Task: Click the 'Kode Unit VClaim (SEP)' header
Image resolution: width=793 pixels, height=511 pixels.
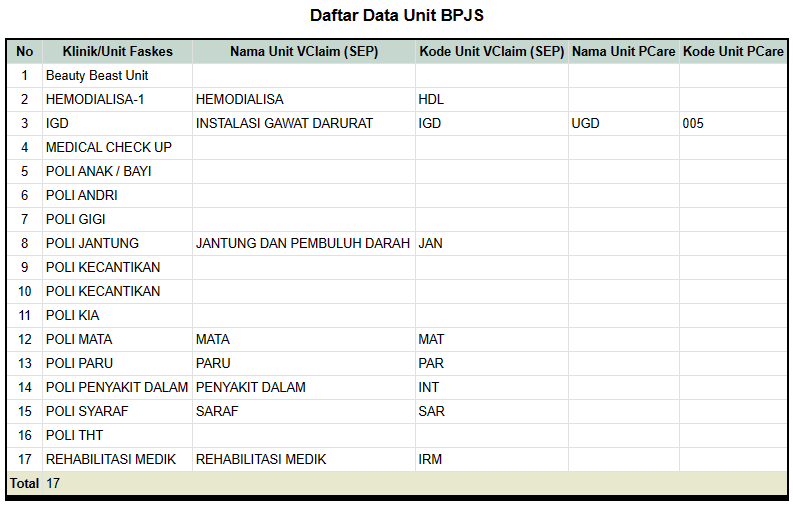Action: pos(492,52)
